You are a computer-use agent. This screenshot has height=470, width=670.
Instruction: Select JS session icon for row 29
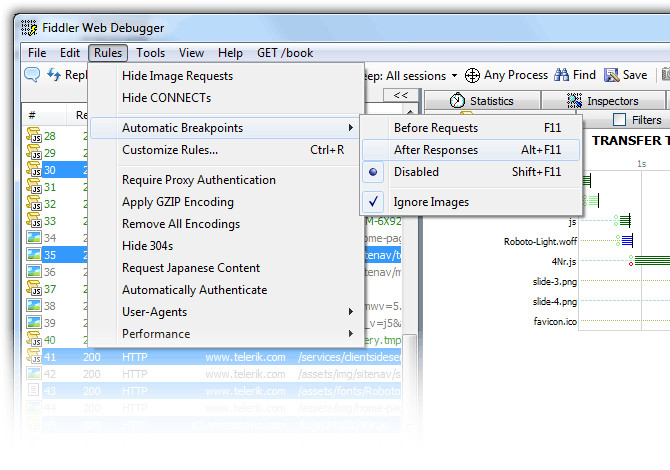(34, 153)
